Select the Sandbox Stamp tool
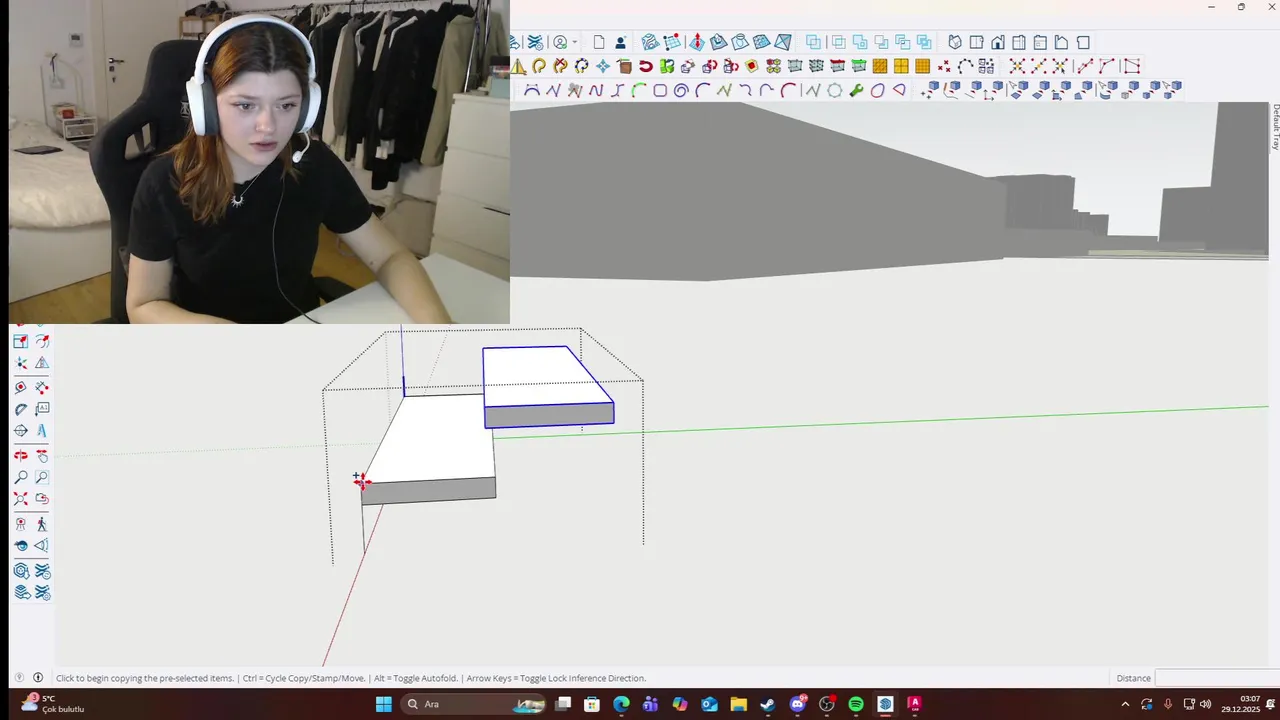Viewport: 1280px width, 720px height. pyautogui.click(x=718, y=42)
